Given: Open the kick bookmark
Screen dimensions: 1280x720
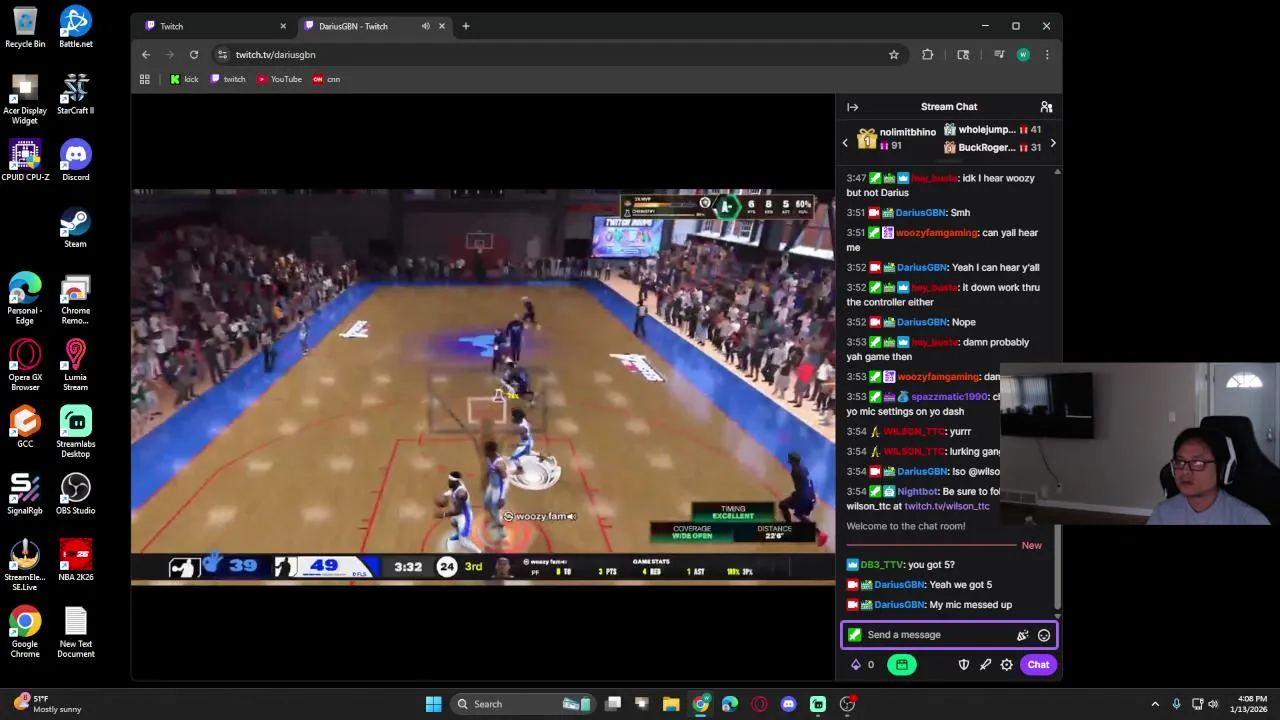Looking at the screenshot, I should pyautogui.click(x=184, y=79).
